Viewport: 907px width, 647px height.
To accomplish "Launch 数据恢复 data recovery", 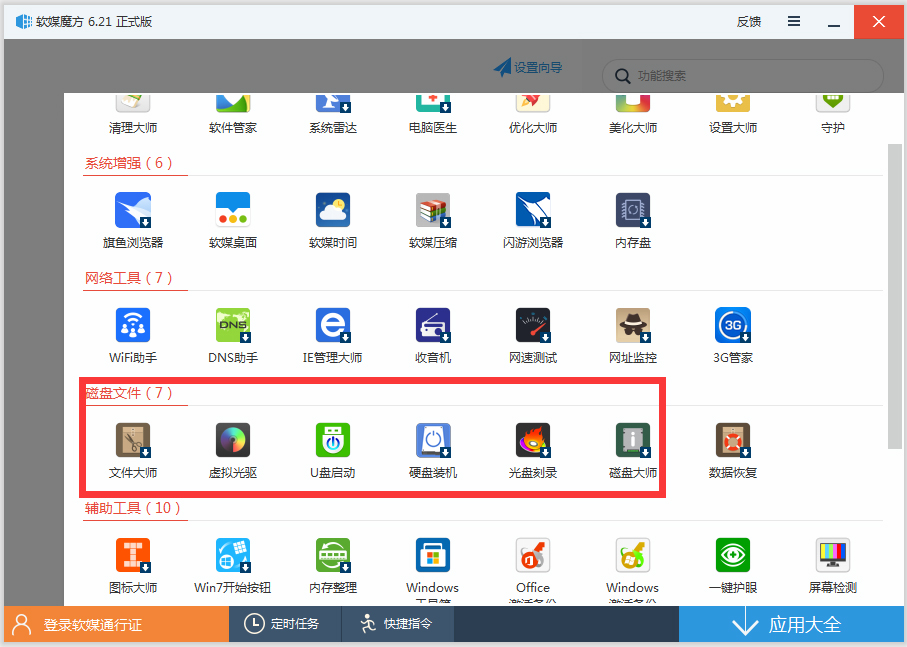I will click(733, 451).
